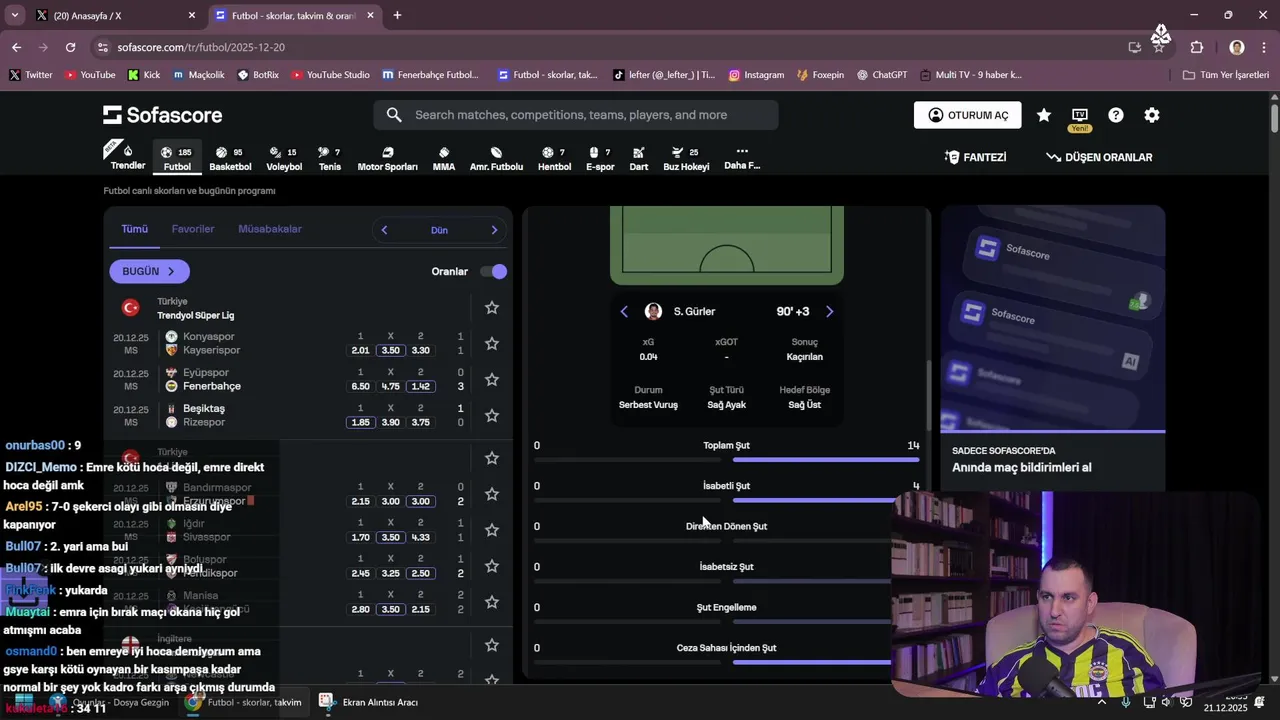Image resolution: width=1280 pixels, height=720 pixels.
Task: Open the FANTEZİ link
Action: tap(975, 157)
